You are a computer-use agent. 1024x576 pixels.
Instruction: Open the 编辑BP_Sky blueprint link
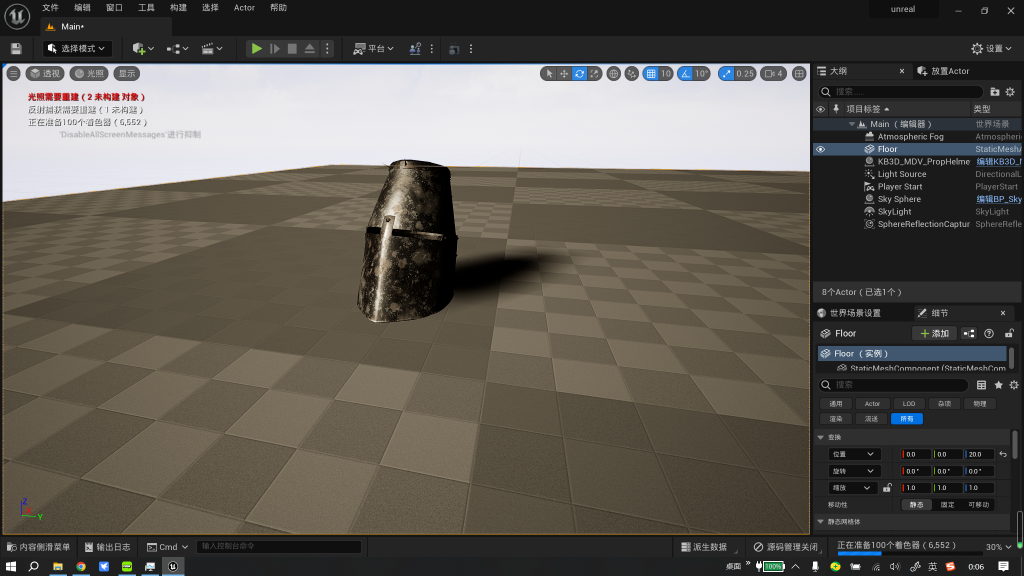coord(999,199)
